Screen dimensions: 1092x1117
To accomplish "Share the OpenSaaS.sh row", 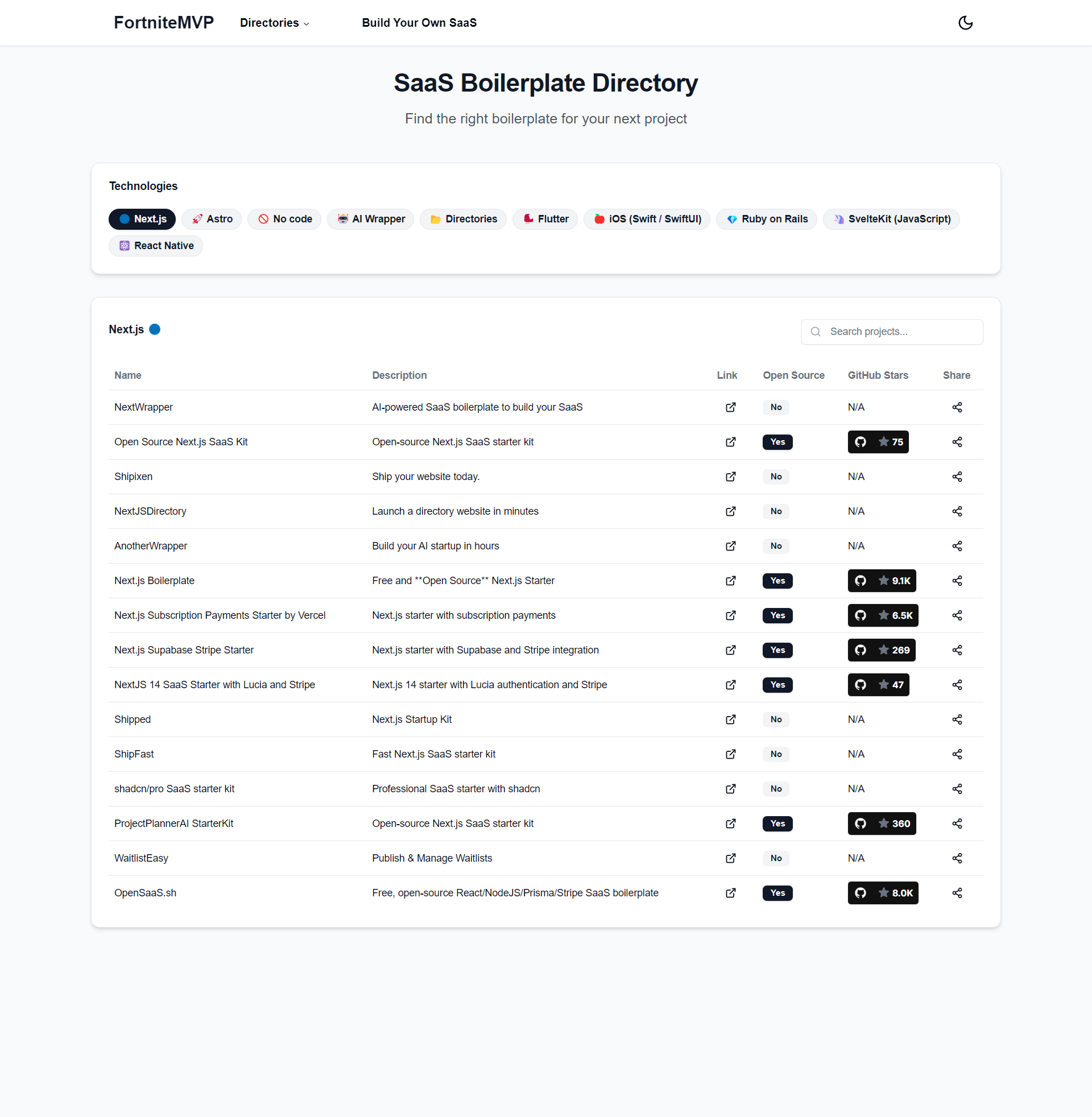I will (957, 893).
